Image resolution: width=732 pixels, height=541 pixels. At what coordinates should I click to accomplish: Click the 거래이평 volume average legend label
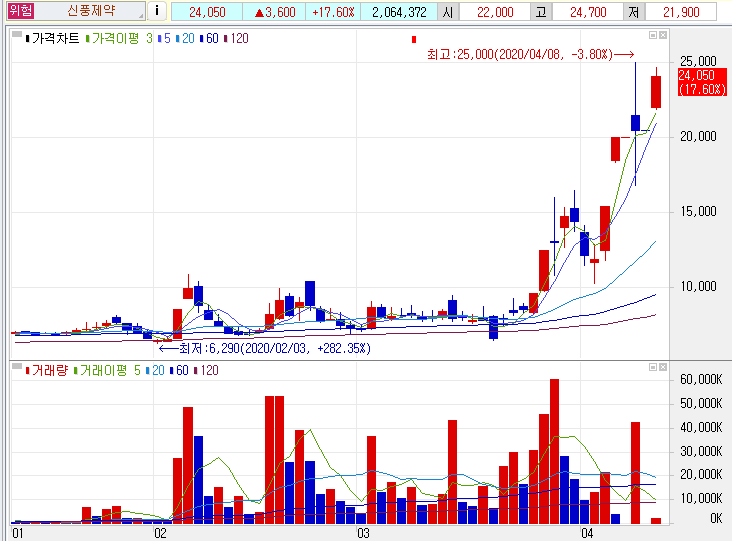pos(101,371)
